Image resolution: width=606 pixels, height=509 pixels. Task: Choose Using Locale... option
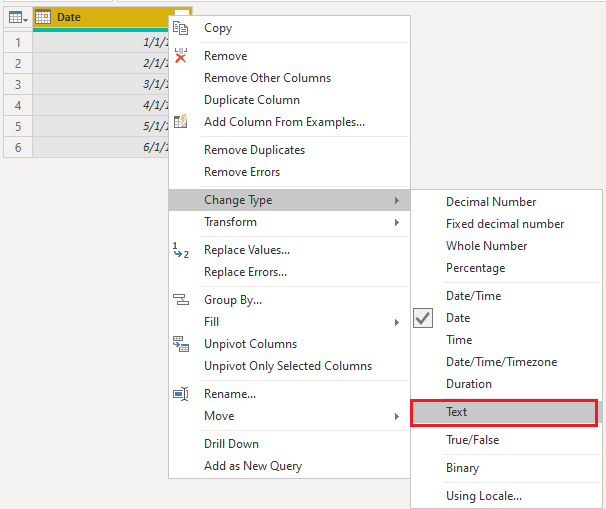pos(506,496)
